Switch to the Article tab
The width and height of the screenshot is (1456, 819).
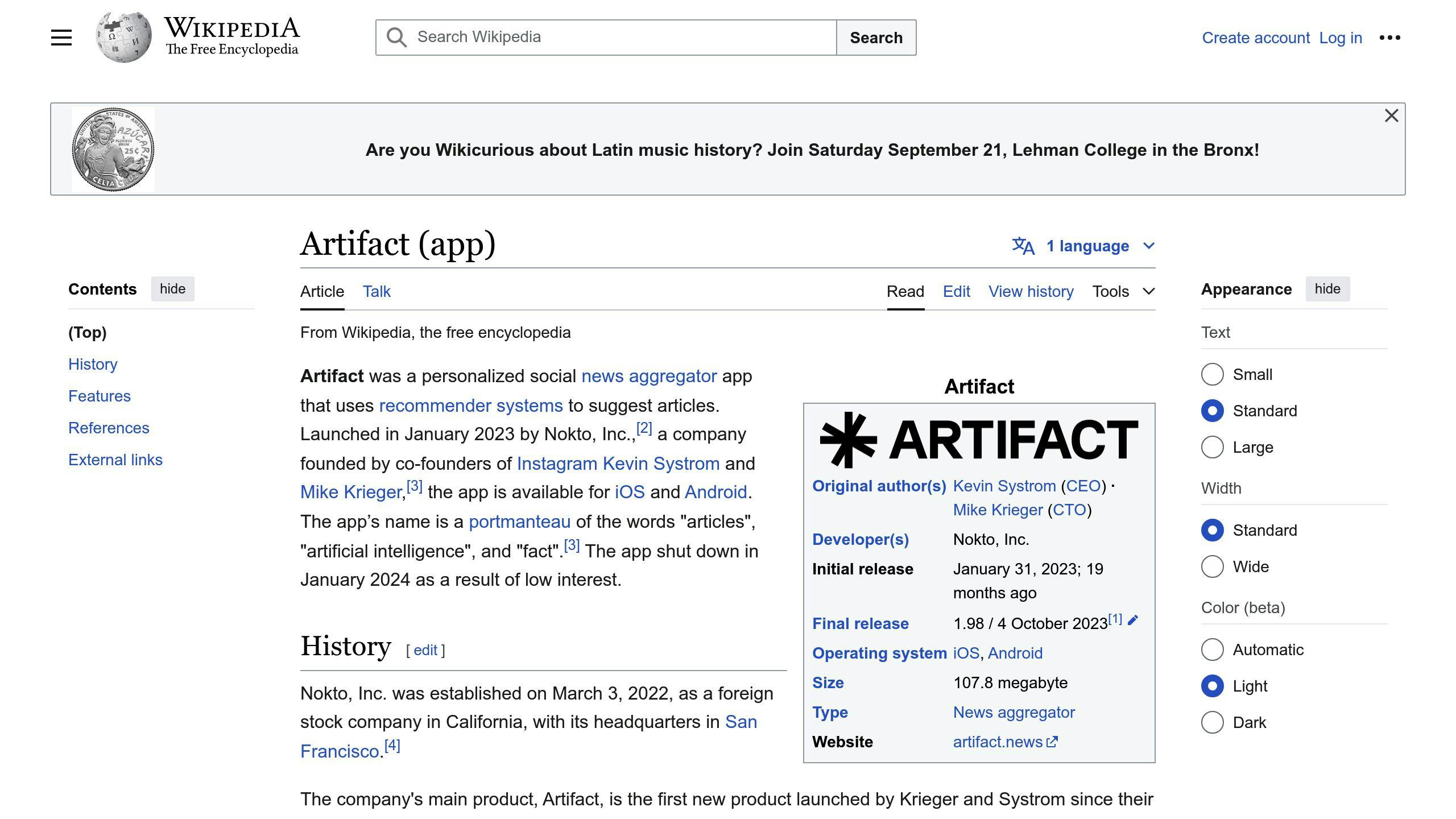(322, 291)
